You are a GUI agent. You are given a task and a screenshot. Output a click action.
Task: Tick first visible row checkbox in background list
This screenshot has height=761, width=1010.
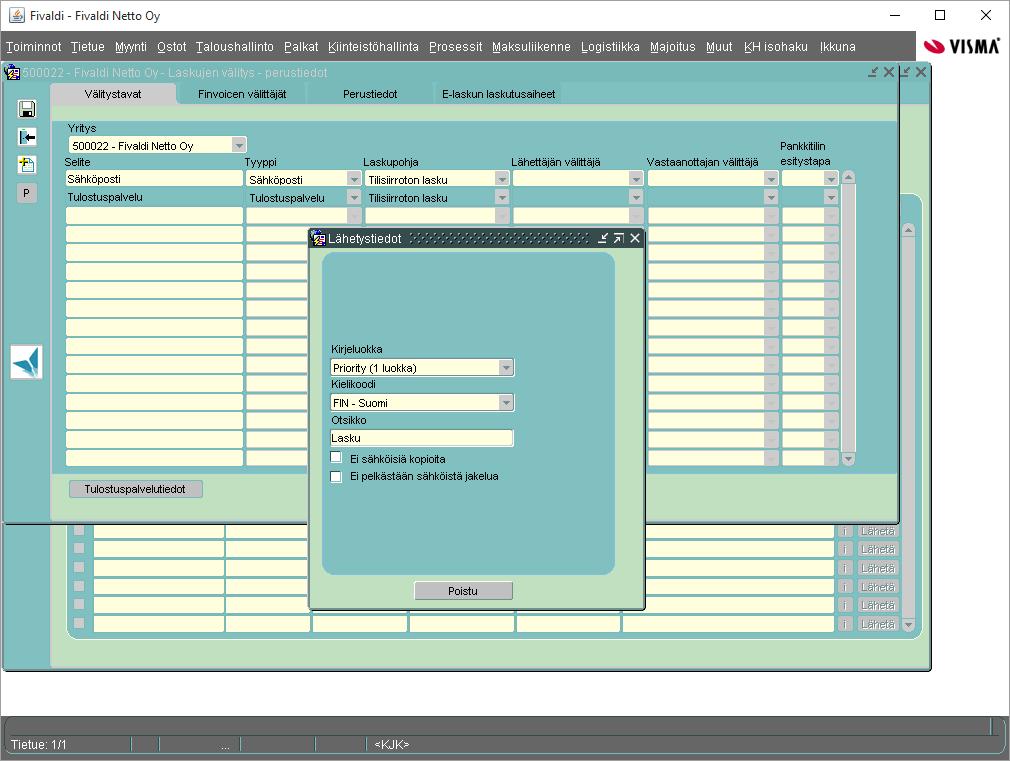[x=79, y=530]
